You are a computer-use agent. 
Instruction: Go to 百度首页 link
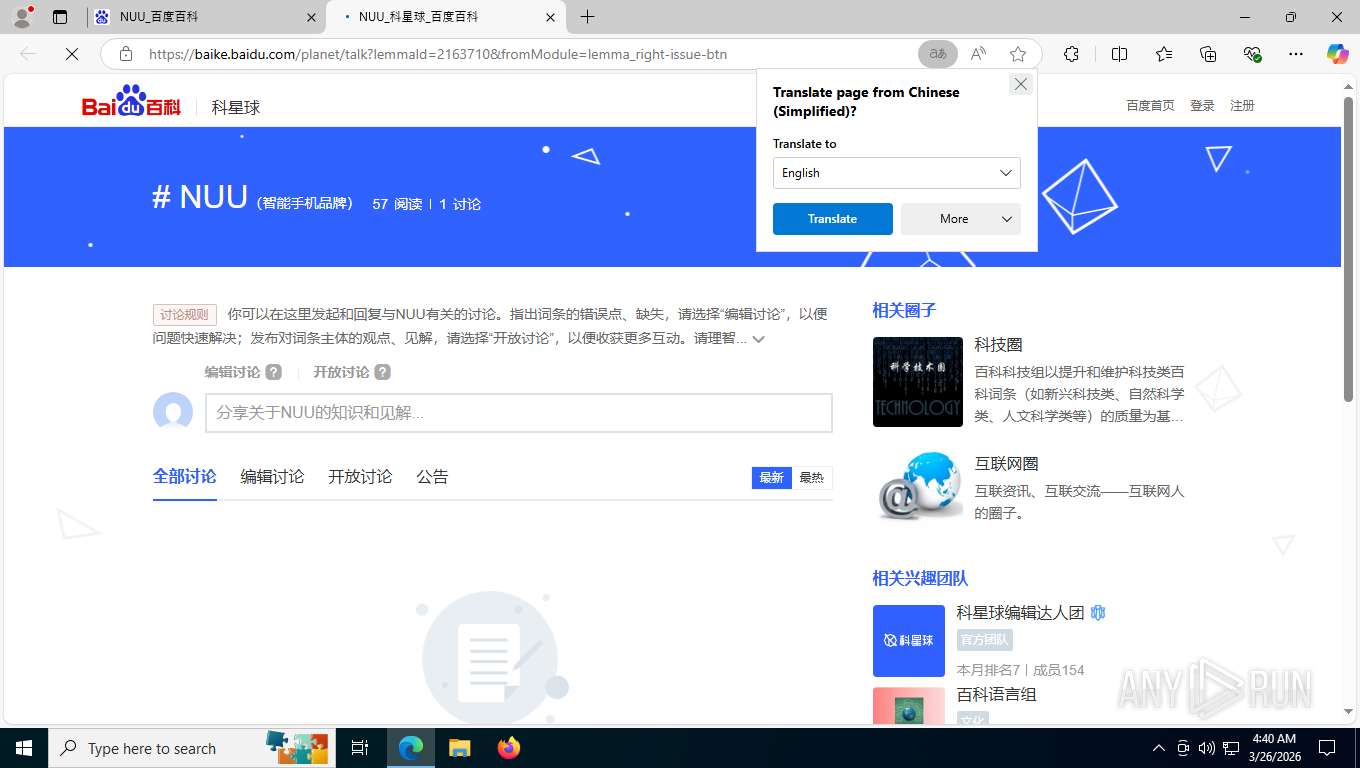point(1150,105)
